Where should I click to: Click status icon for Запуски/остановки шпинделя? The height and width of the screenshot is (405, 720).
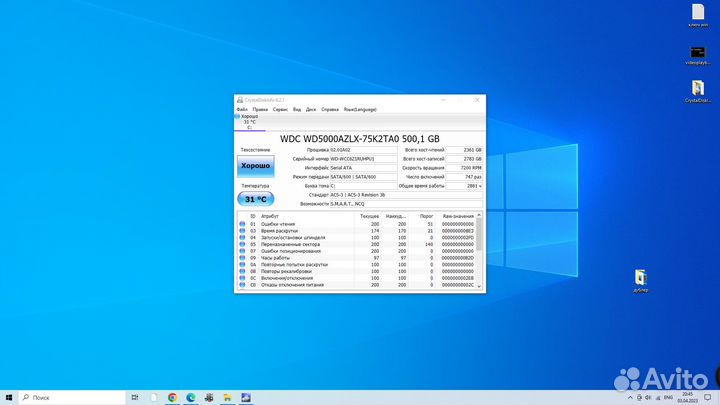coord(242,238)
